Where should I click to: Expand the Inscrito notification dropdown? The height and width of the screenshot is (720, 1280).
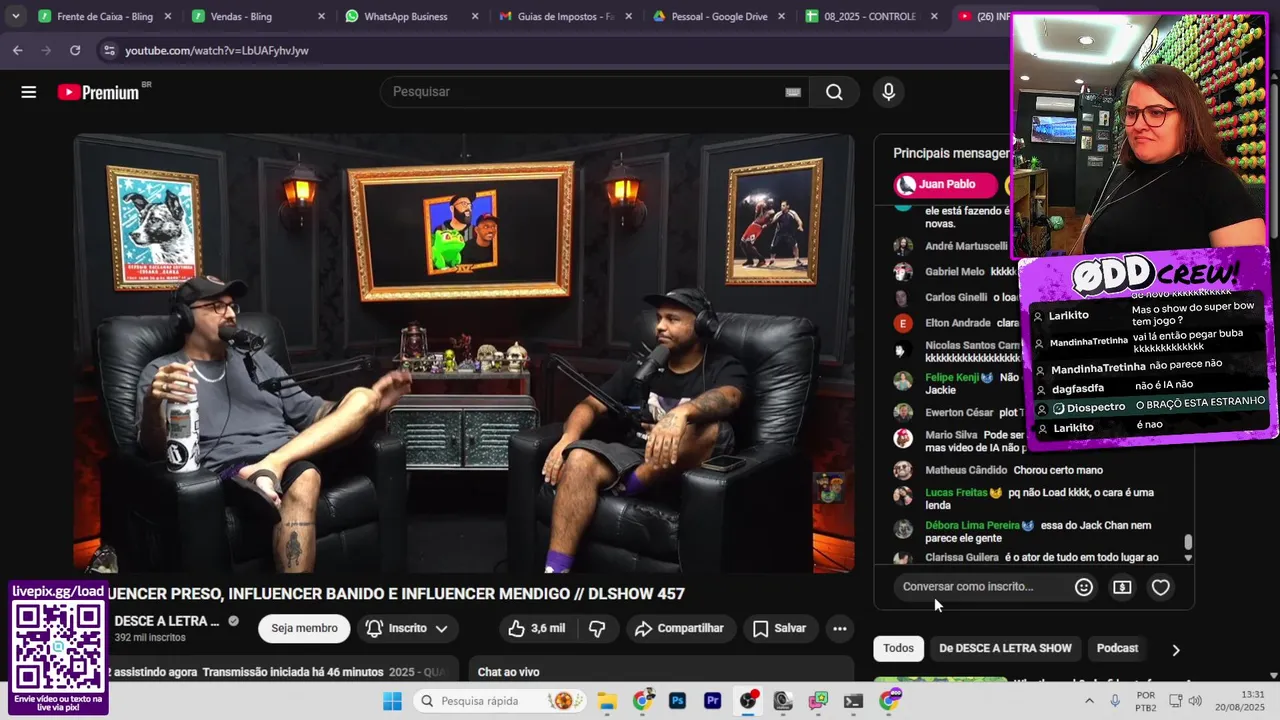[x=406, y=628]
